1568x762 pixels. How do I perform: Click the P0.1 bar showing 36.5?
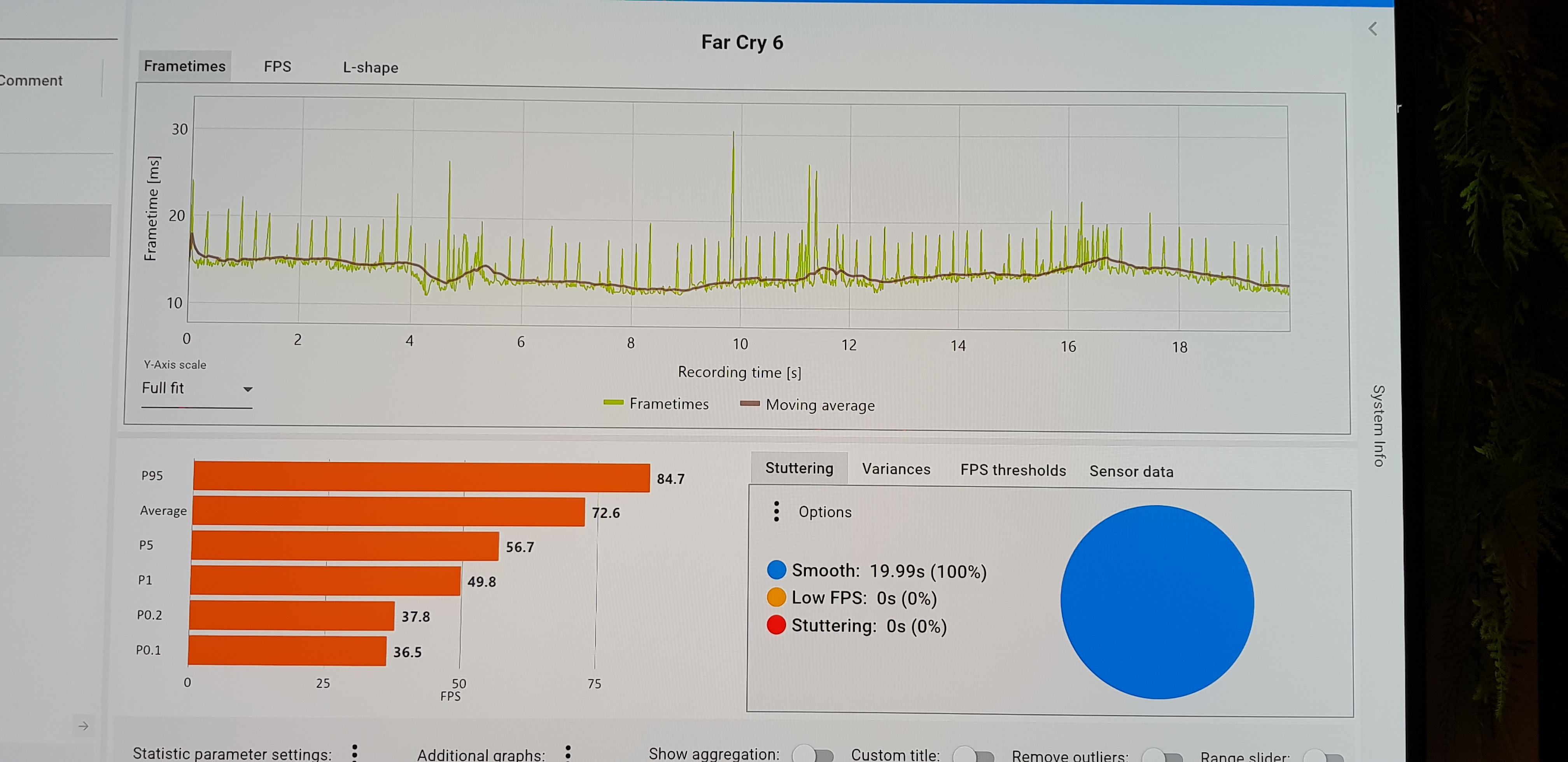click(x=287, y=651)
